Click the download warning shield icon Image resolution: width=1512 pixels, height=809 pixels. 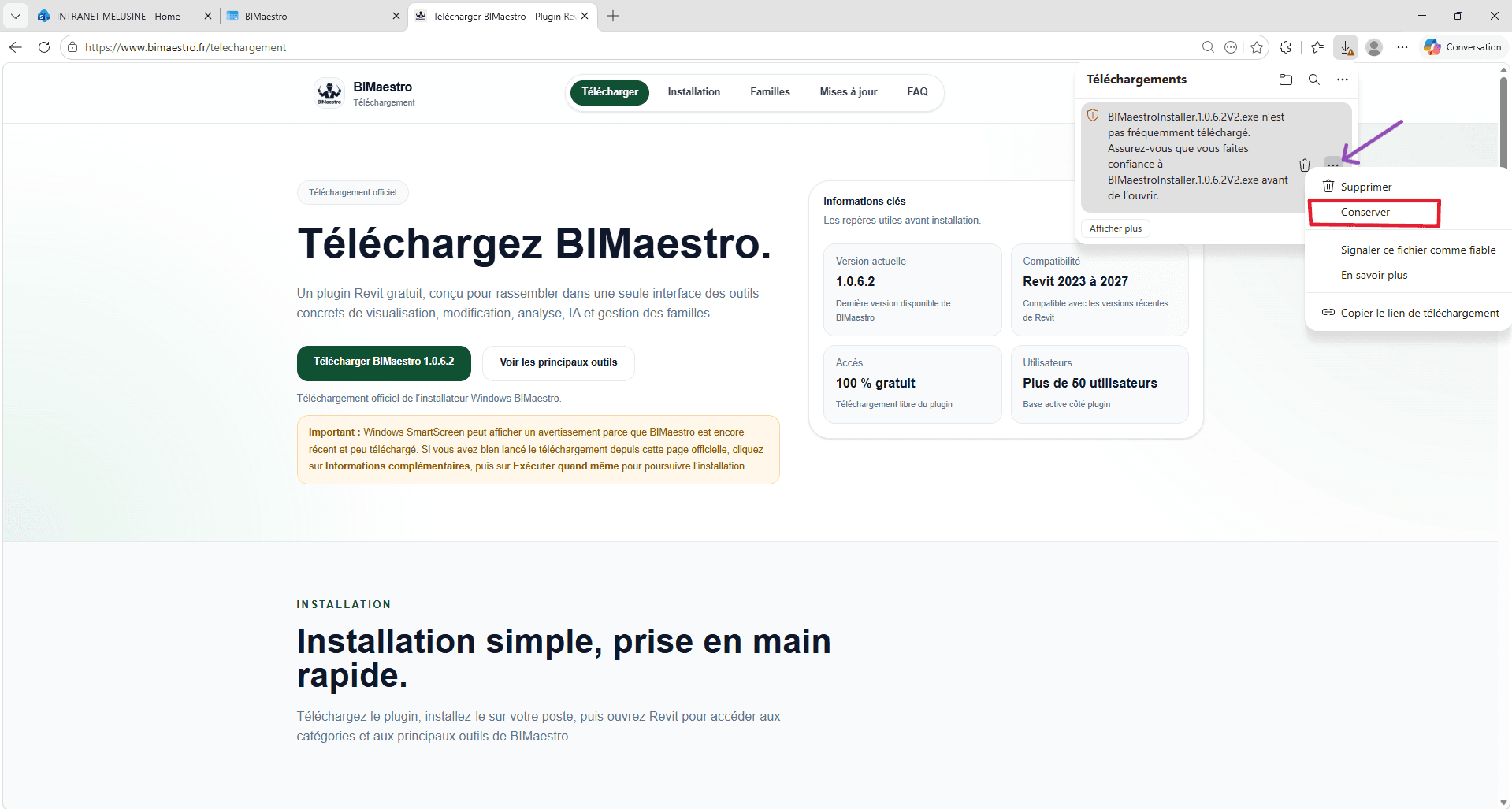1093,116
